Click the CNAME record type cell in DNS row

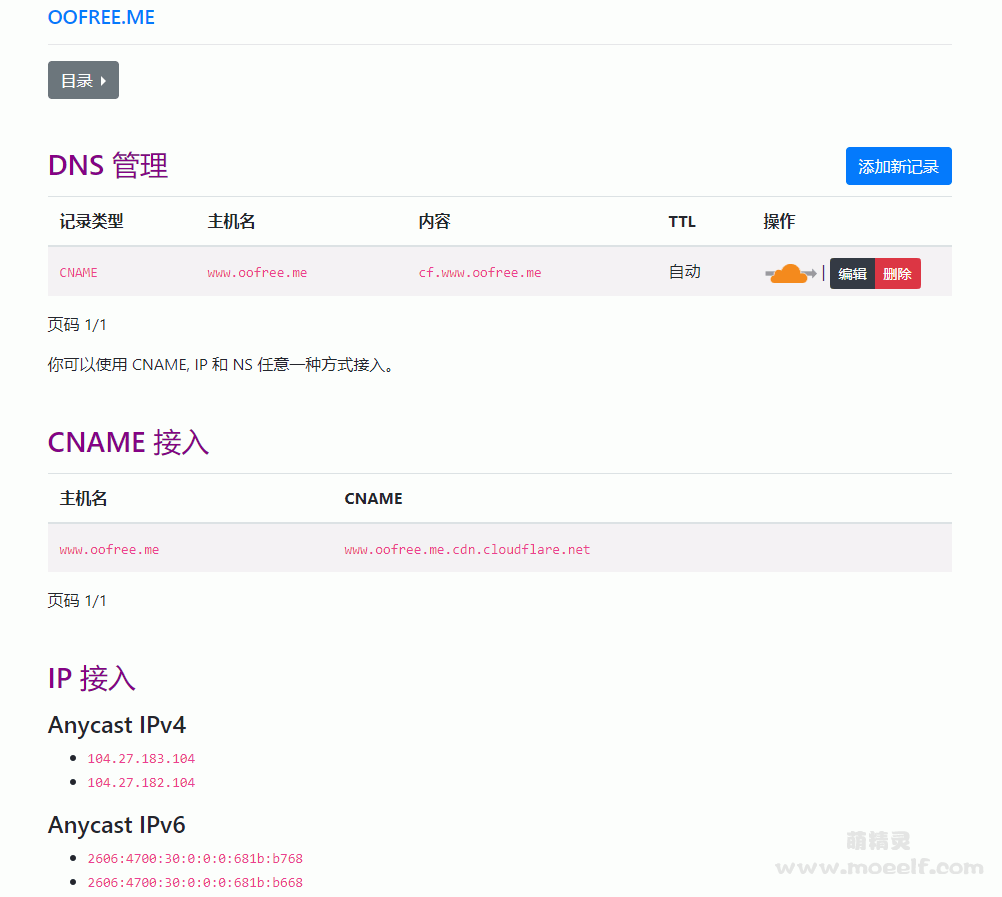(79, 272)
